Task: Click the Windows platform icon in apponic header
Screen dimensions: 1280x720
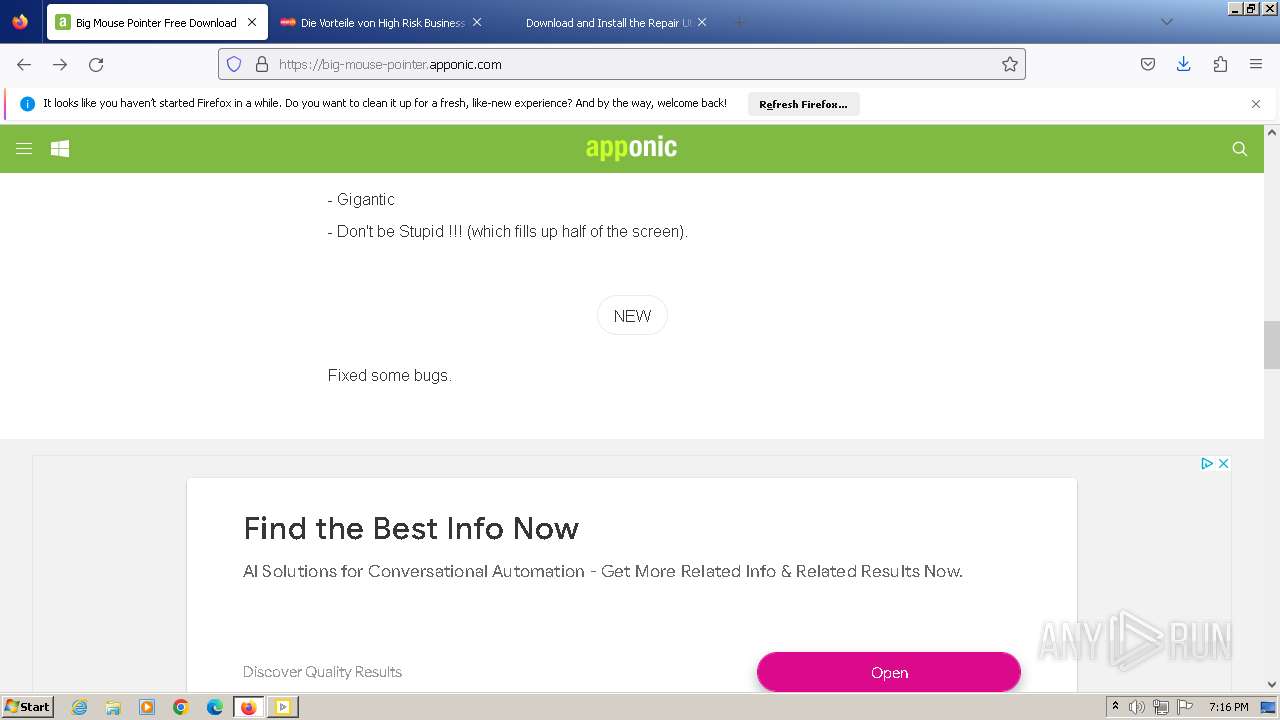Action: 60,148
